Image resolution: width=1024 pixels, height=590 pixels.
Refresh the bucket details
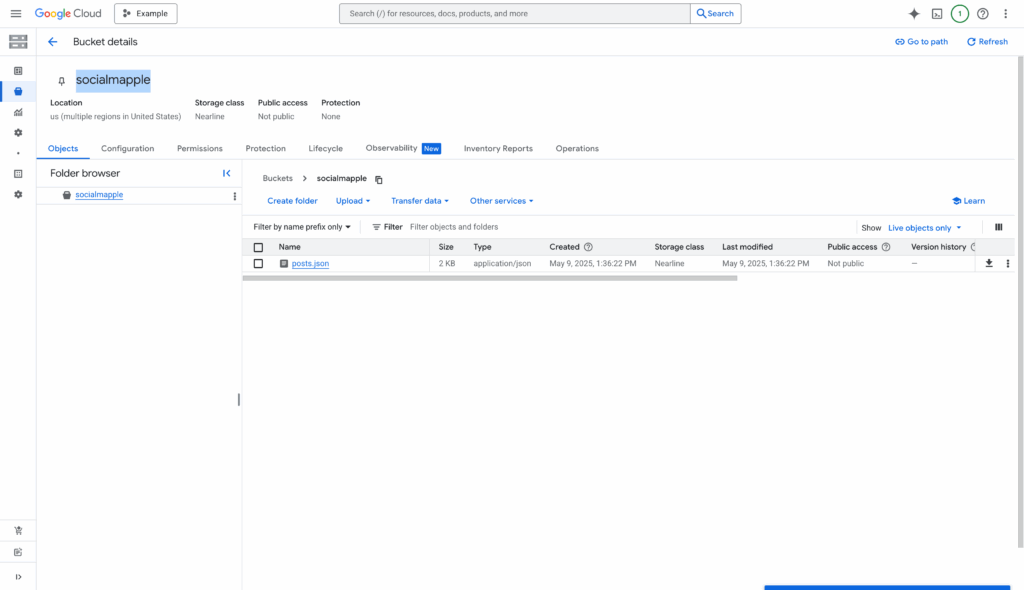point(987,42)
